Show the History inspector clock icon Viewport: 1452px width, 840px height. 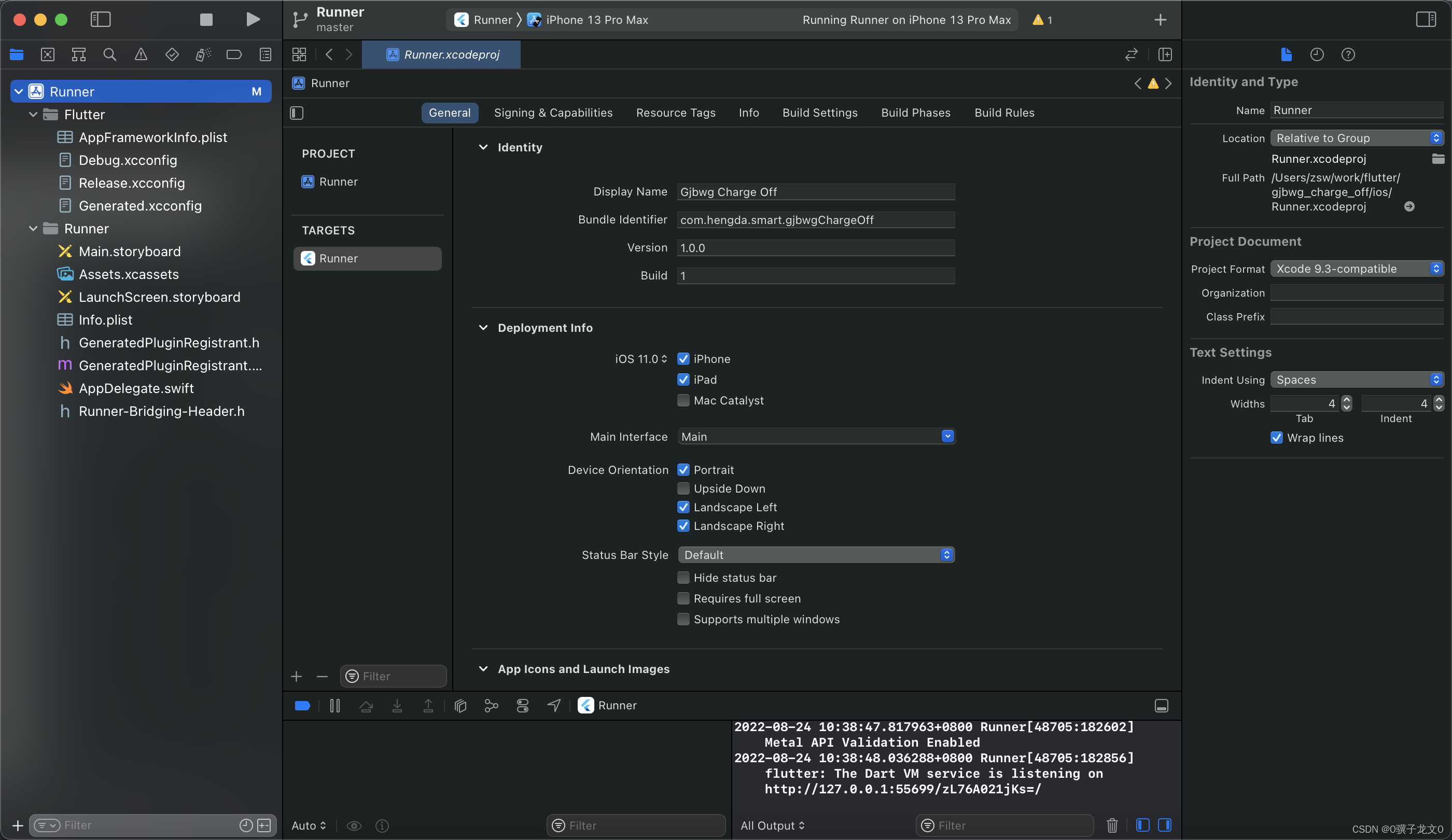[1317, 55]
